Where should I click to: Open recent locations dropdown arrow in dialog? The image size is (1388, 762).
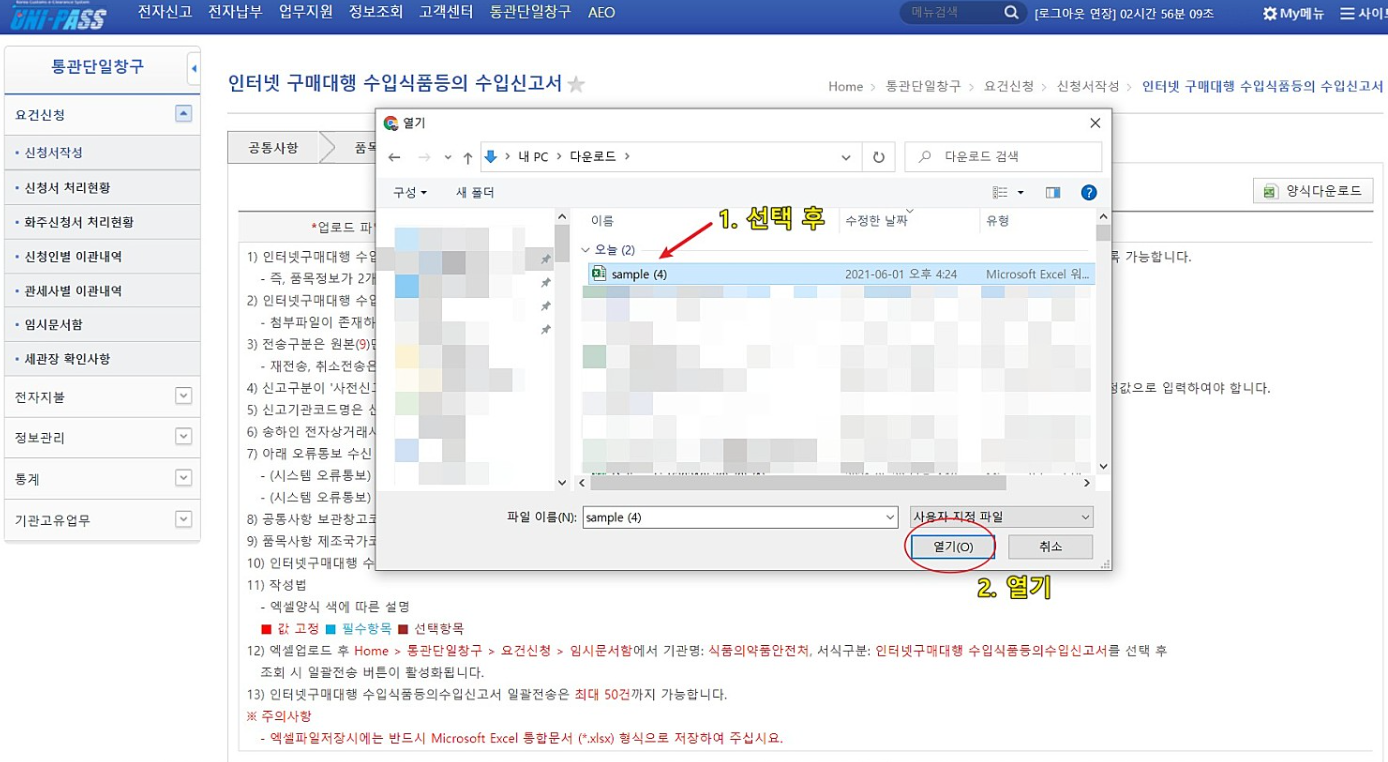(x=447, y=157)
